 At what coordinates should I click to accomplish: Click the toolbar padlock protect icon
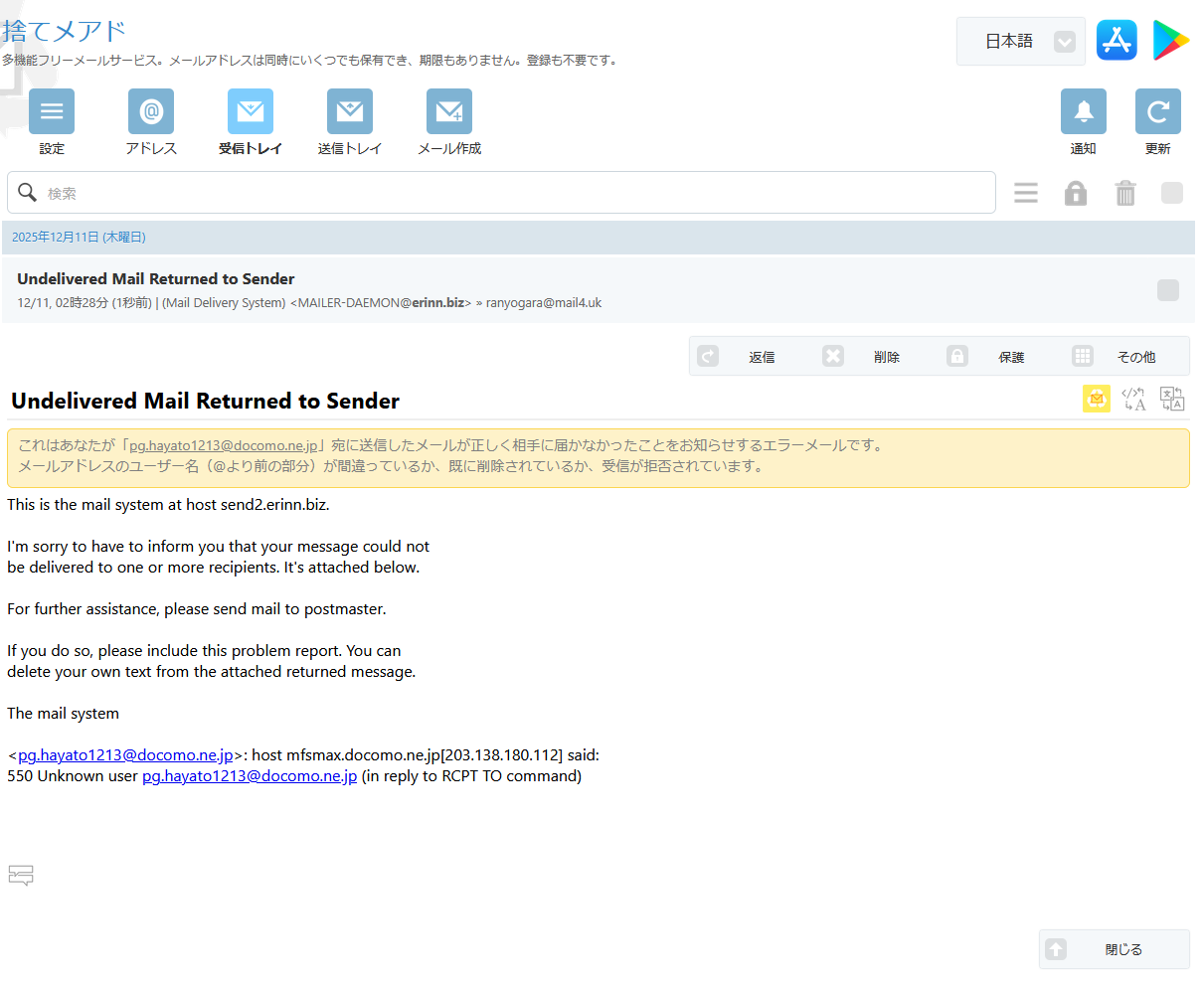click(1076, 193)
